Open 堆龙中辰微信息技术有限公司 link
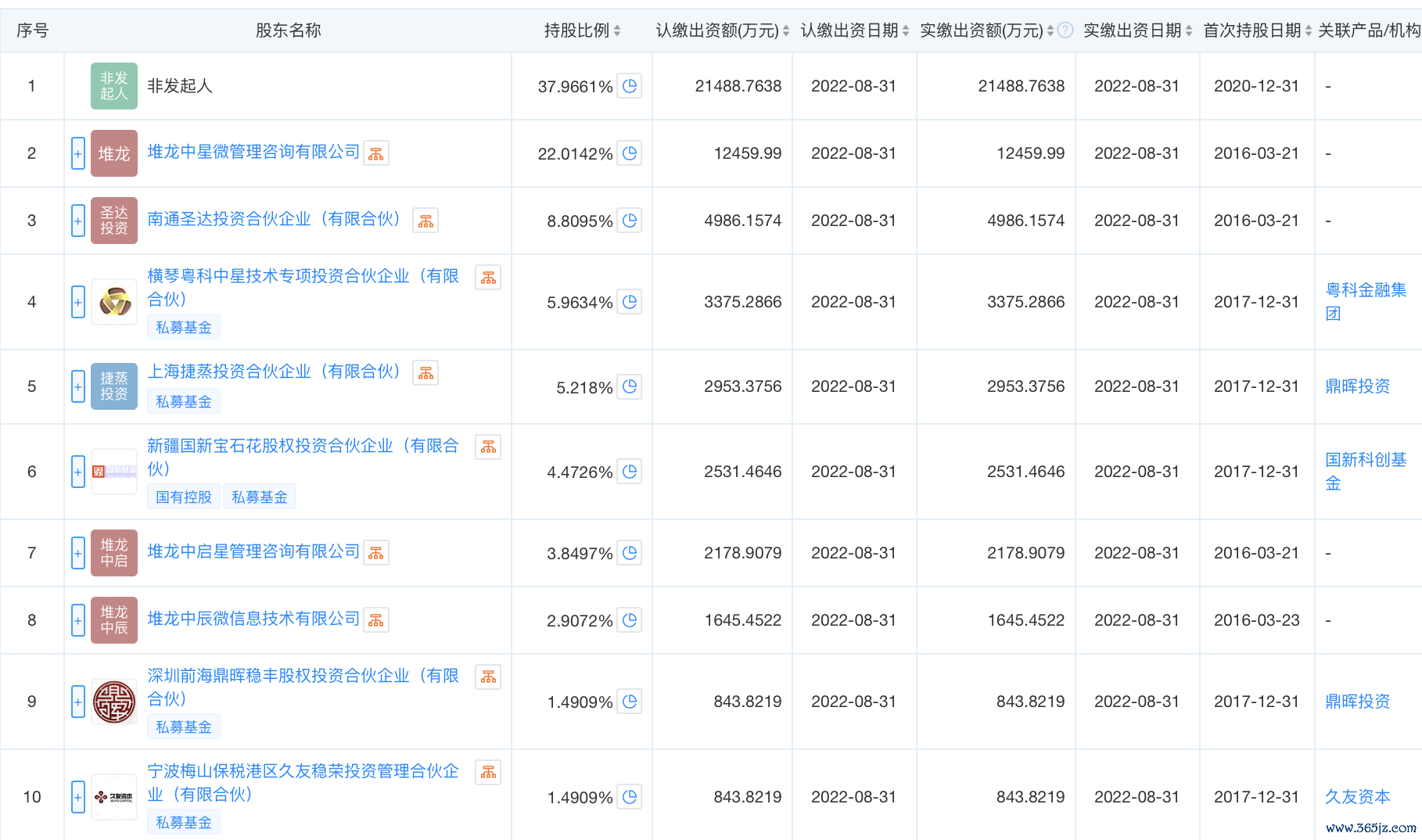 pyautogui.click(x=253, y=619)
